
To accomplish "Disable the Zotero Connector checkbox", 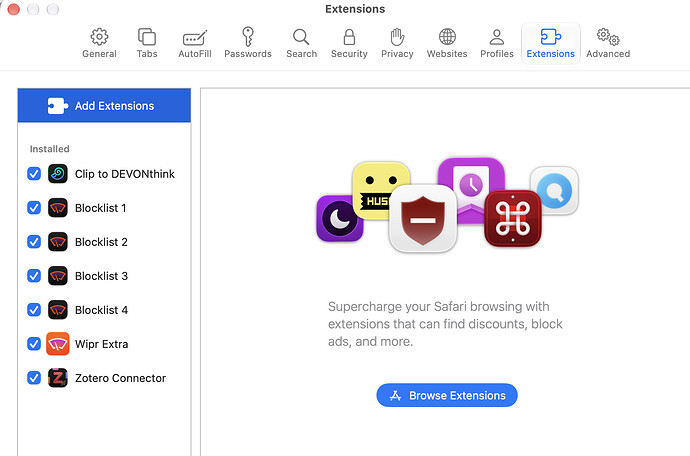I will tap(34, 378).
